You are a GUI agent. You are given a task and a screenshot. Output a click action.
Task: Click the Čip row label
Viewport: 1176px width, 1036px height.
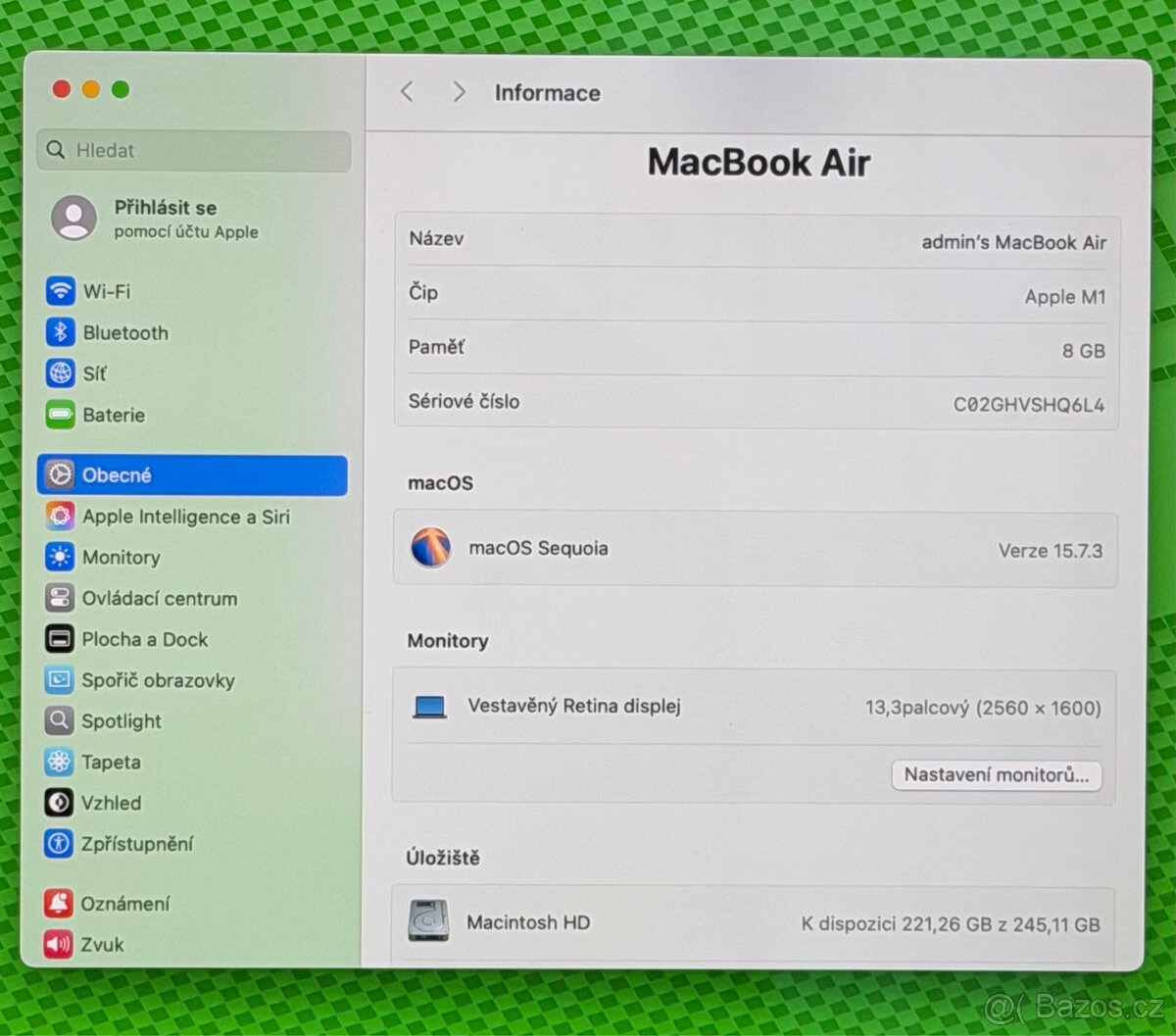[423, 292]
